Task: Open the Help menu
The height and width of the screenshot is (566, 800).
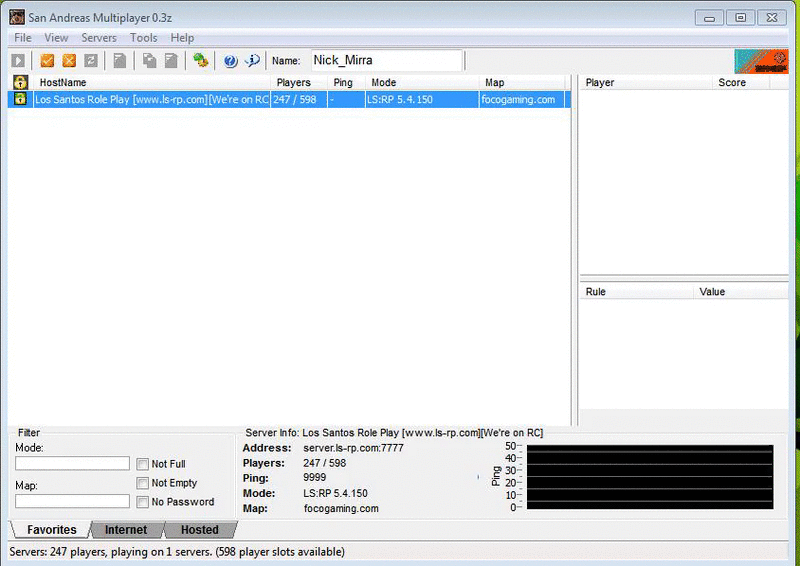Action: tap(182, 38)
